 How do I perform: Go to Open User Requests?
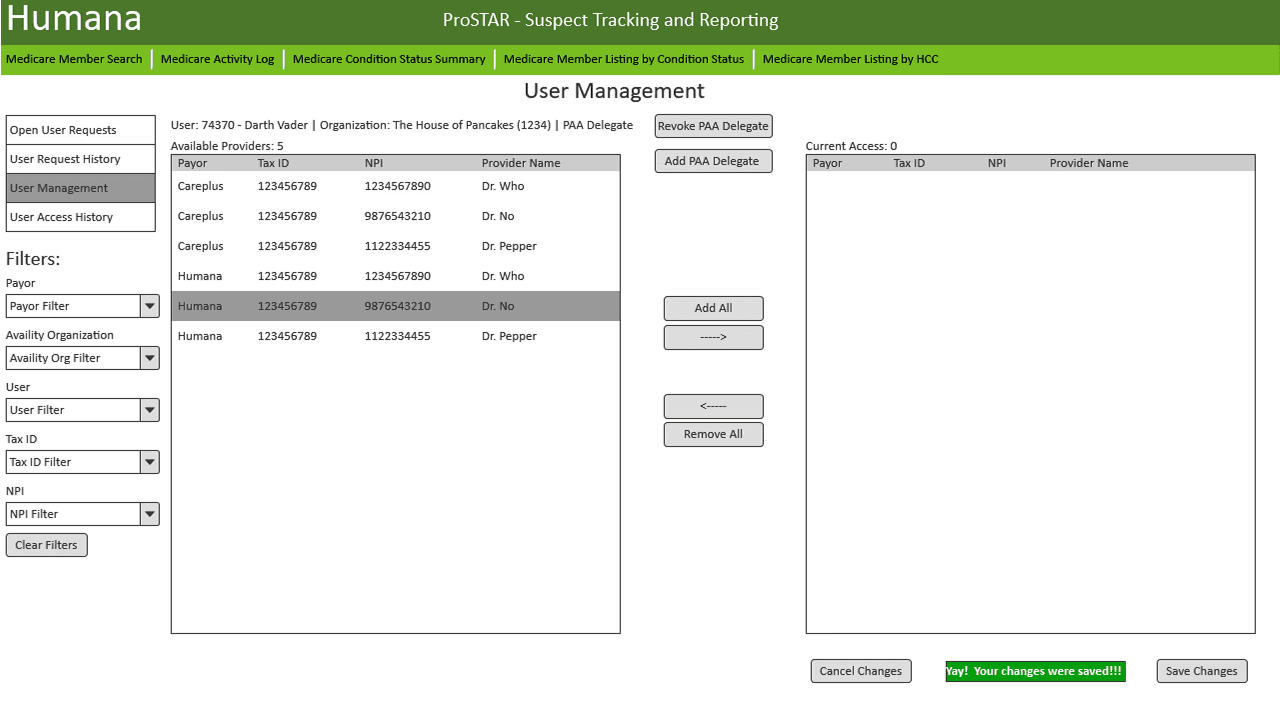click(x=81, y=130)
